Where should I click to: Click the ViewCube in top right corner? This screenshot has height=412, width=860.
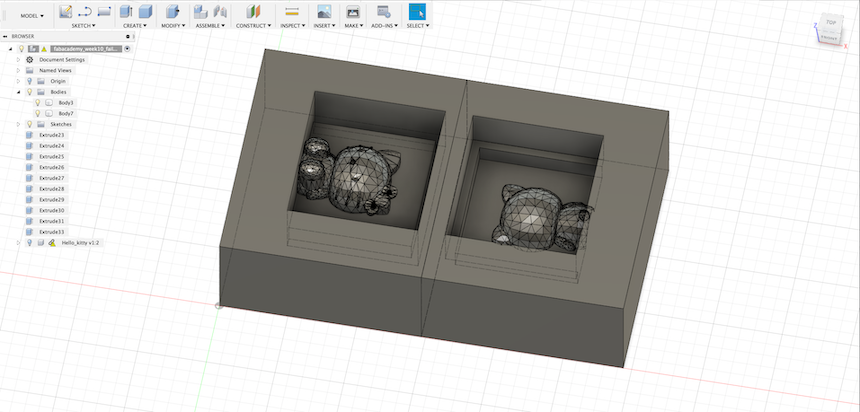[x=830, y=31]
